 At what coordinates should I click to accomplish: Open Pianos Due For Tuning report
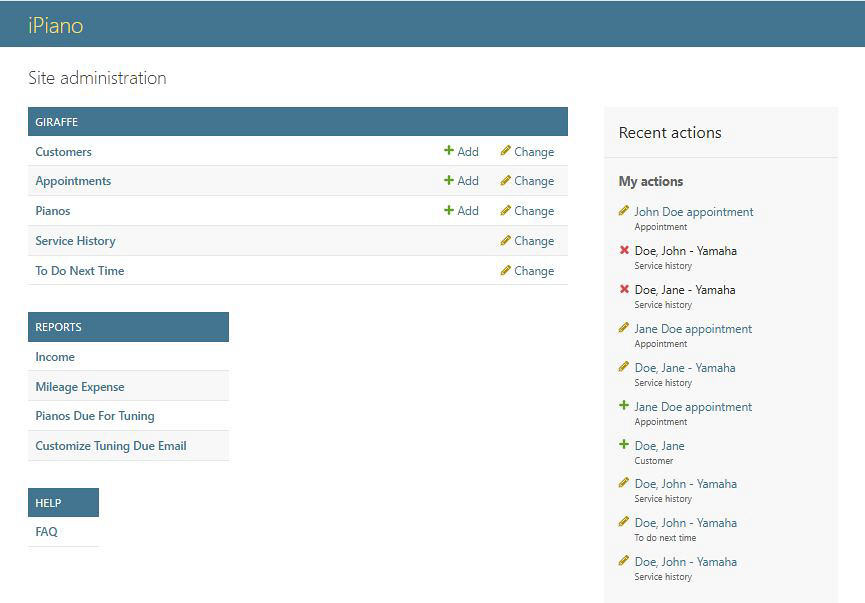click(95, 416)
